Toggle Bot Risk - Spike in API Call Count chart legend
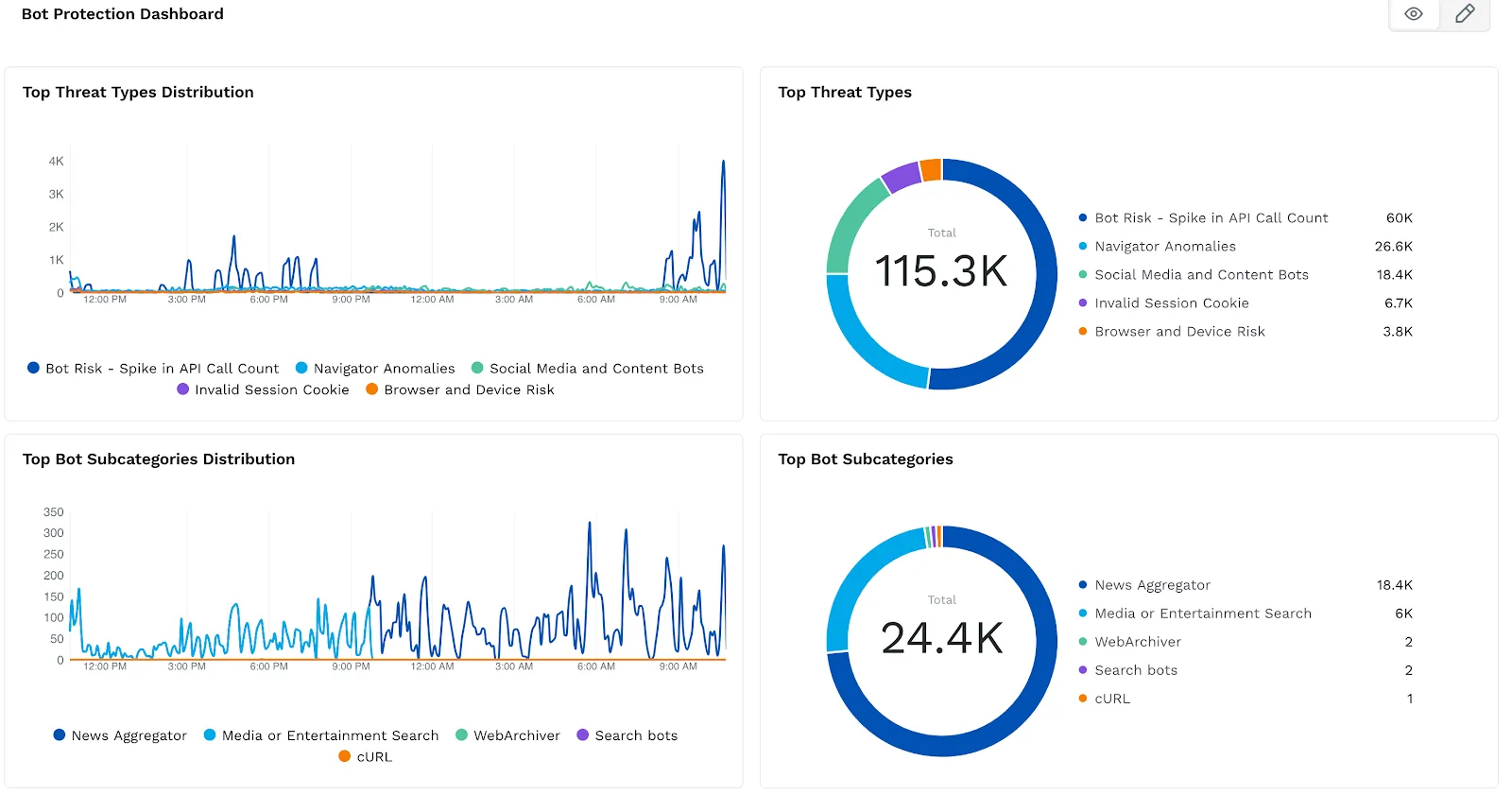This screenshot has width=1512, height=795. (153, 369)
